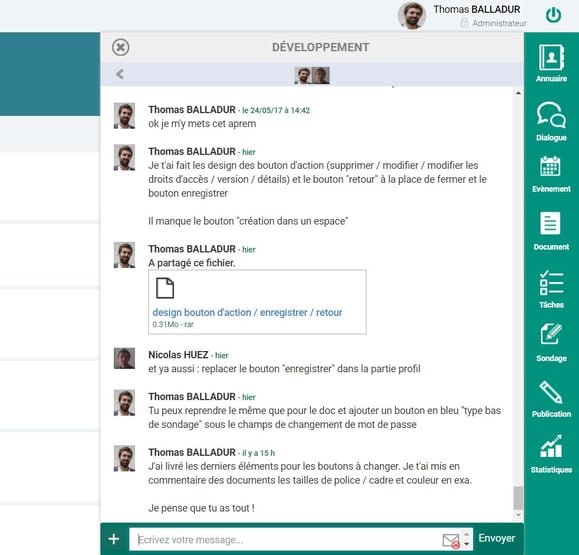The height and width of the screenshot is (555, 579).
Task: Open the Statistiques chart icon
Action: click(551, 454)
